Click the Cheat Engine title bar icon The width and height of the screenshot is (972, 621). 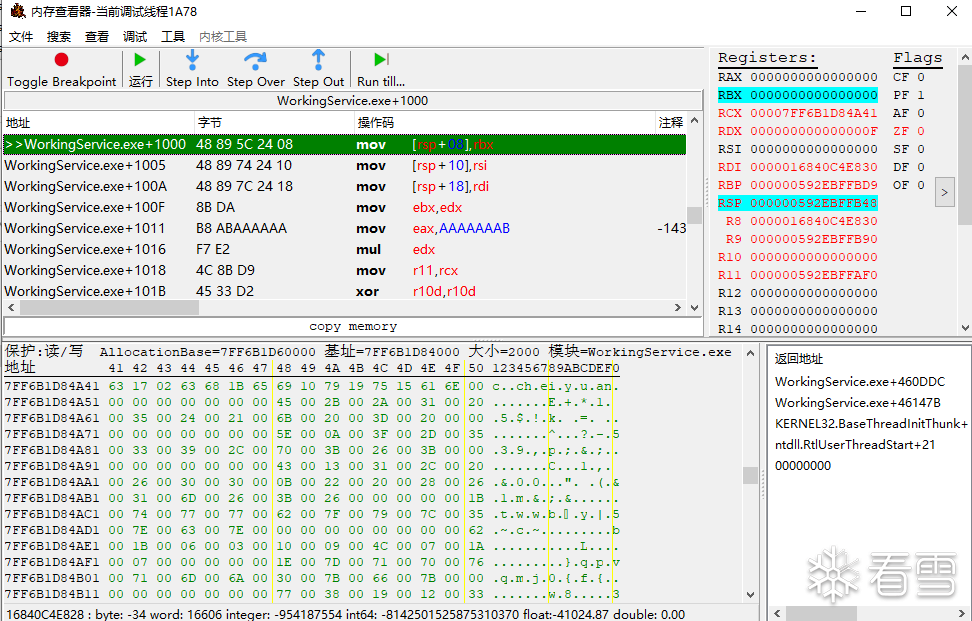(17, 11)
